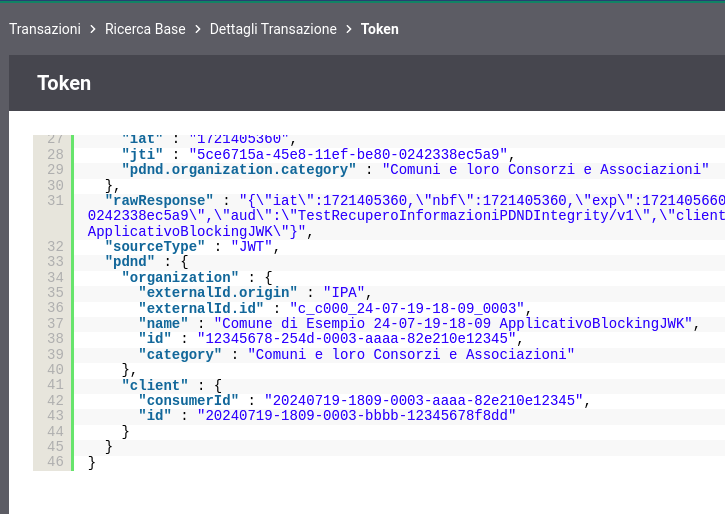Click line number 41 in the gutter

(x=55, y=385)
